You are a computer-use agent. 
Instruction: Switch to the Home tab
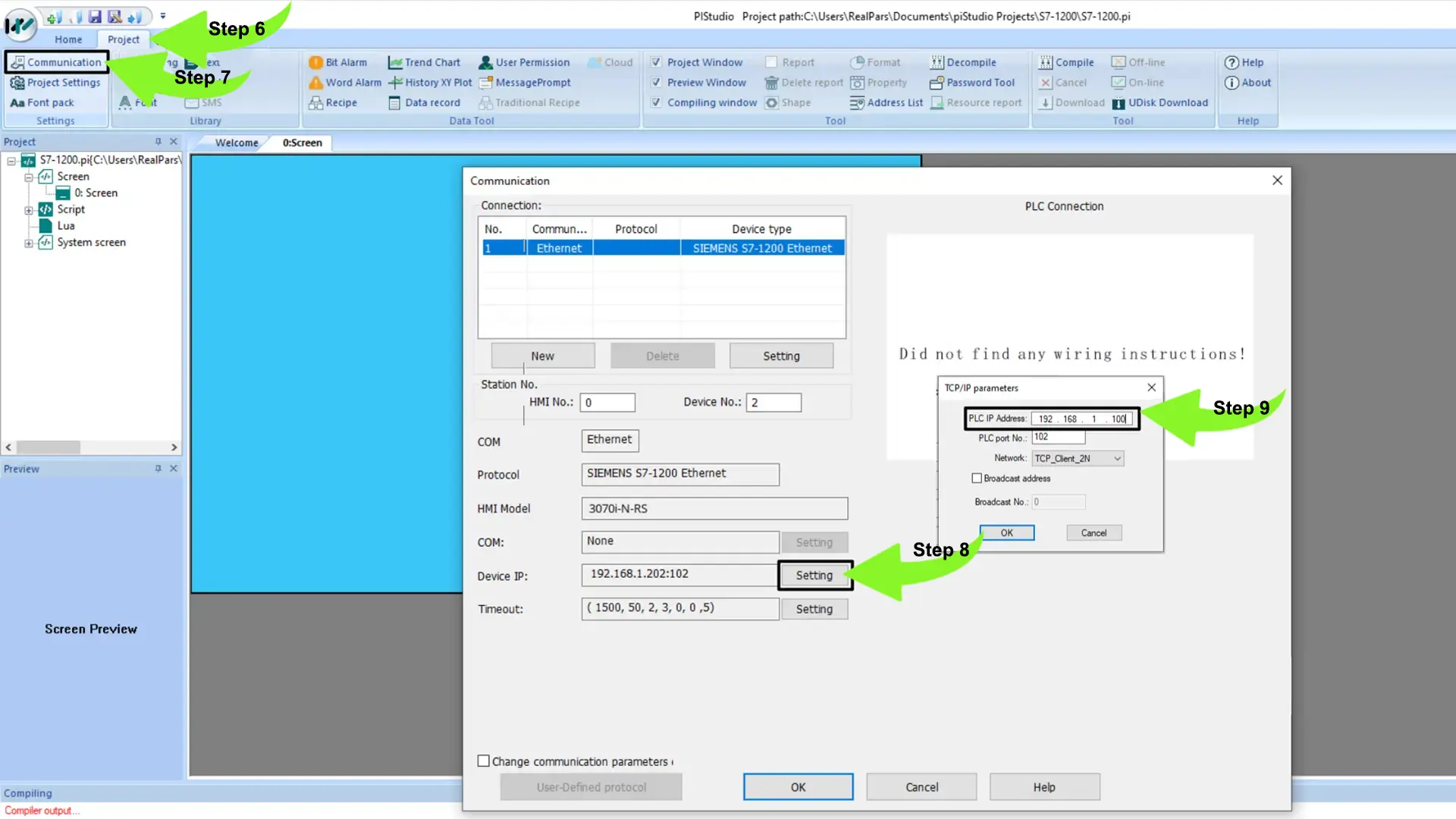pyautogui.click(x=68, y=39)
